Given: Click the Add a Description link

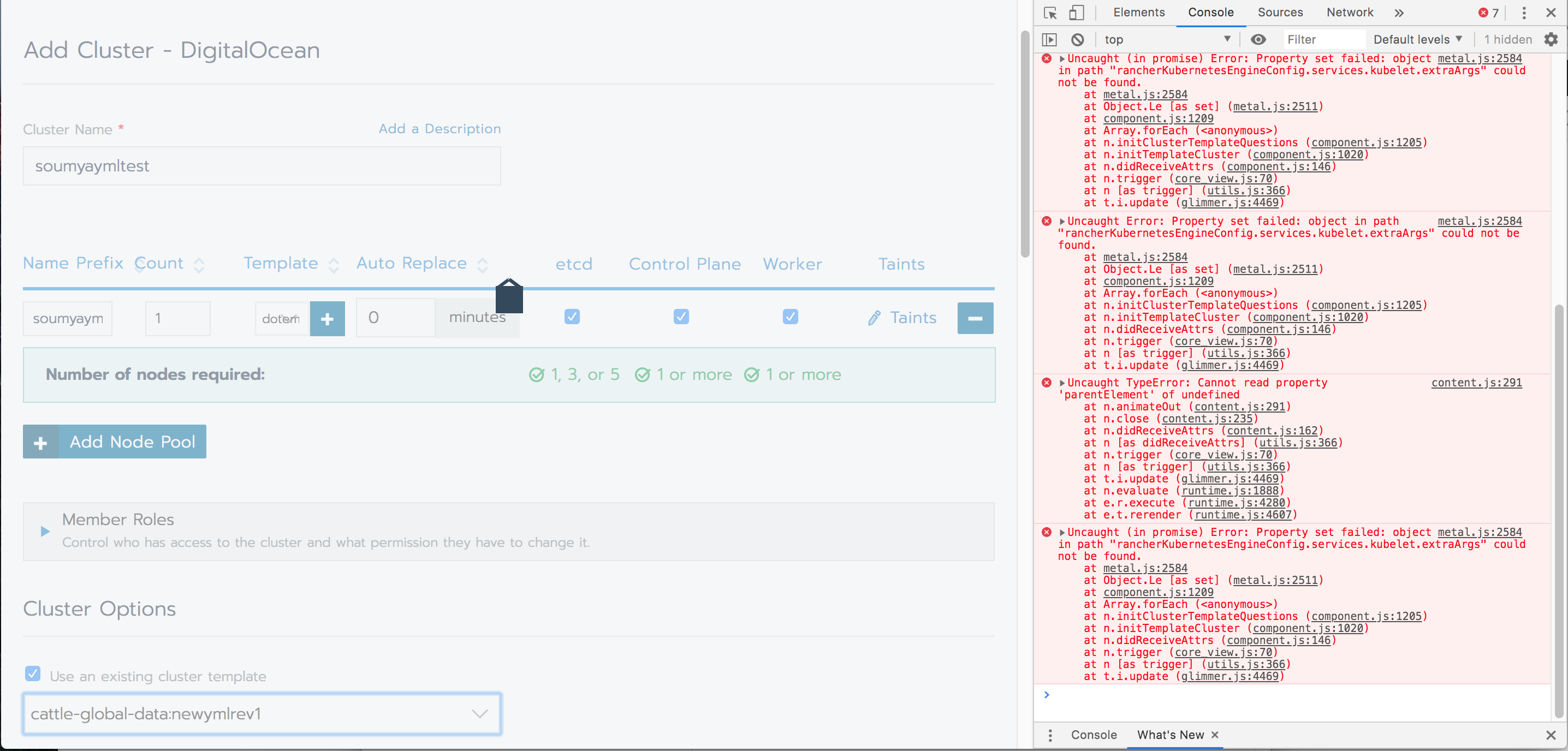Looking at the screenshot, I should (x=439, y=129).
